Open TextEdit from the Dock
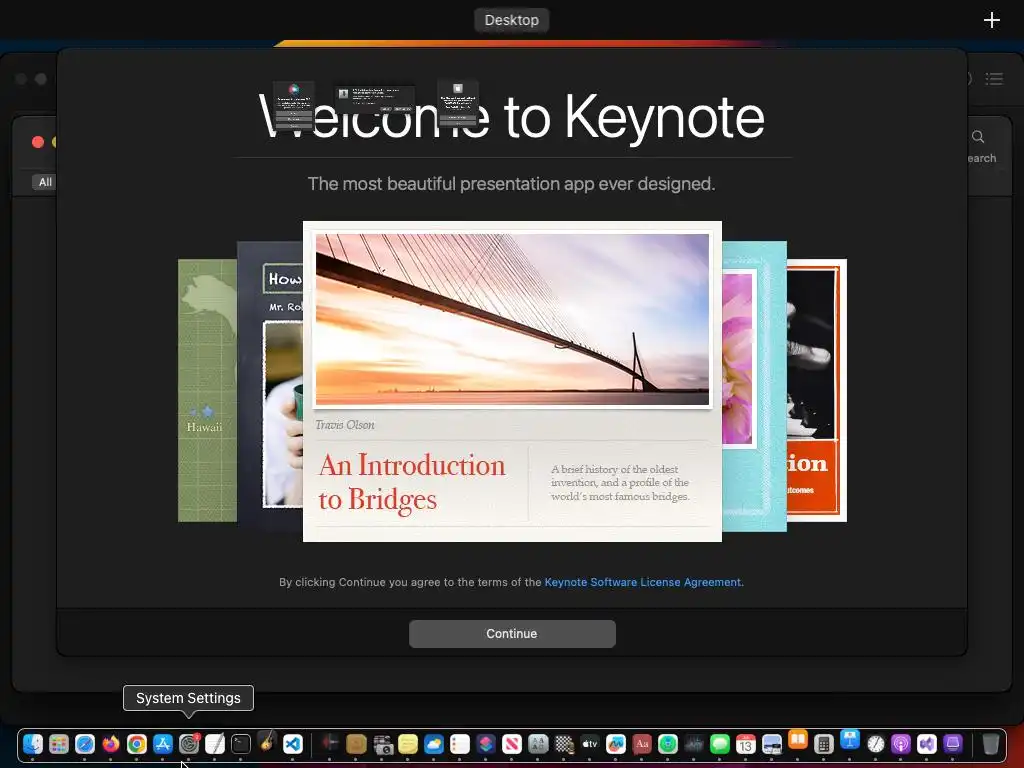The height and width of the screenshot is (768, 1024). click(x=215, y=744)
